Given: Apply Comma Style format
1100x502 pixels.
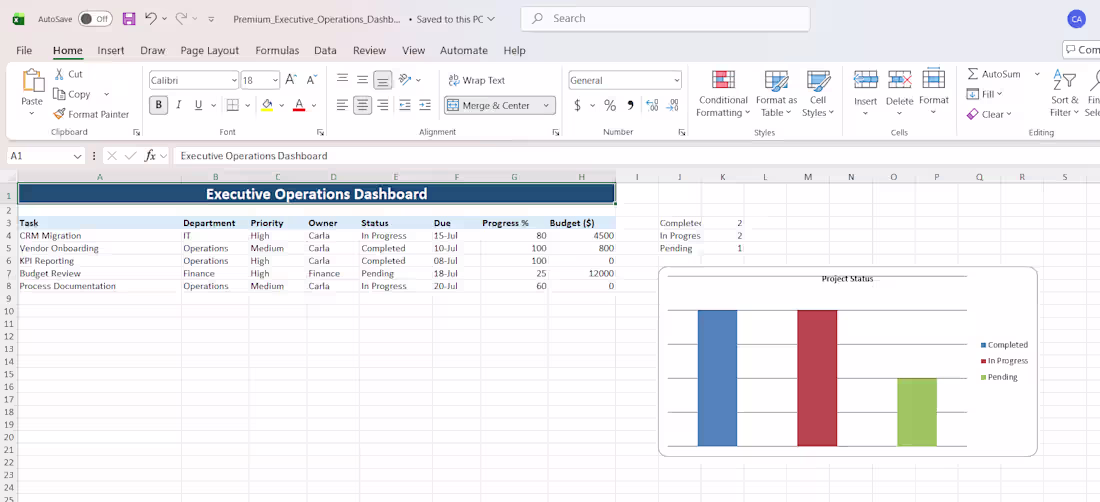Looking at the screenshot, I should click(x=630, y=105).
